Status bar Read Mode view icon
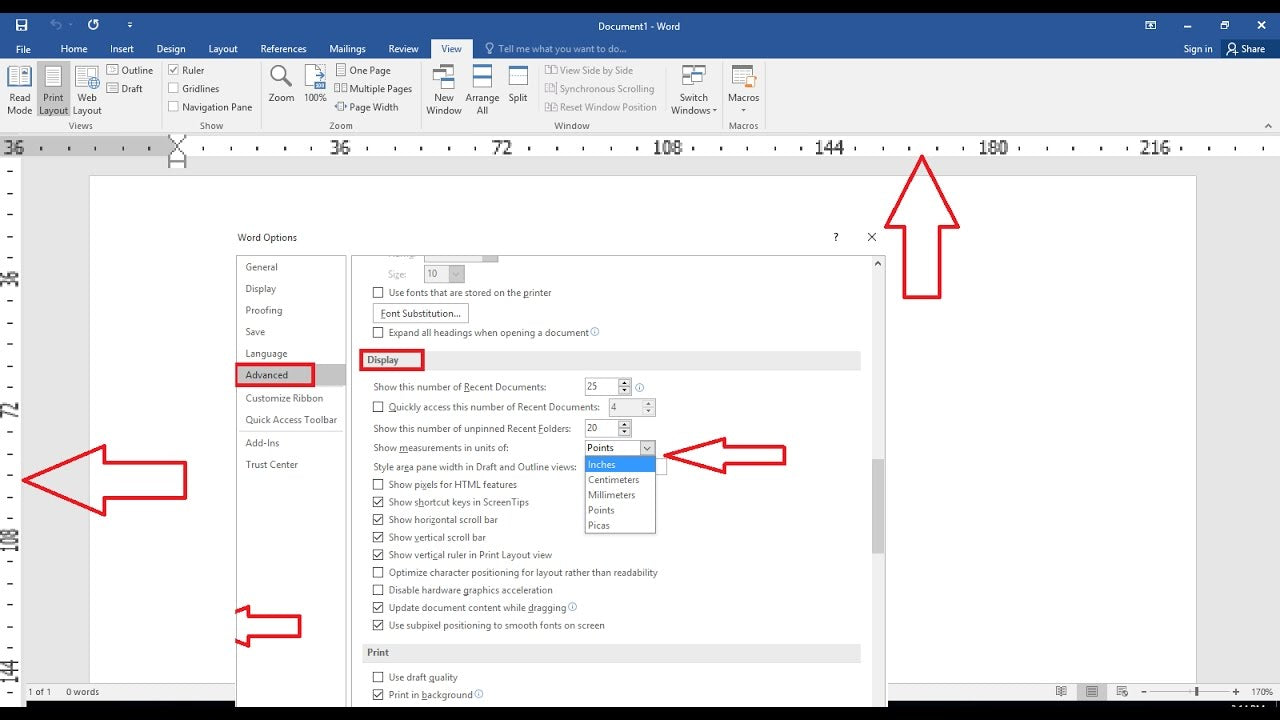The image size is (1280, 720). coord(1061,691)
